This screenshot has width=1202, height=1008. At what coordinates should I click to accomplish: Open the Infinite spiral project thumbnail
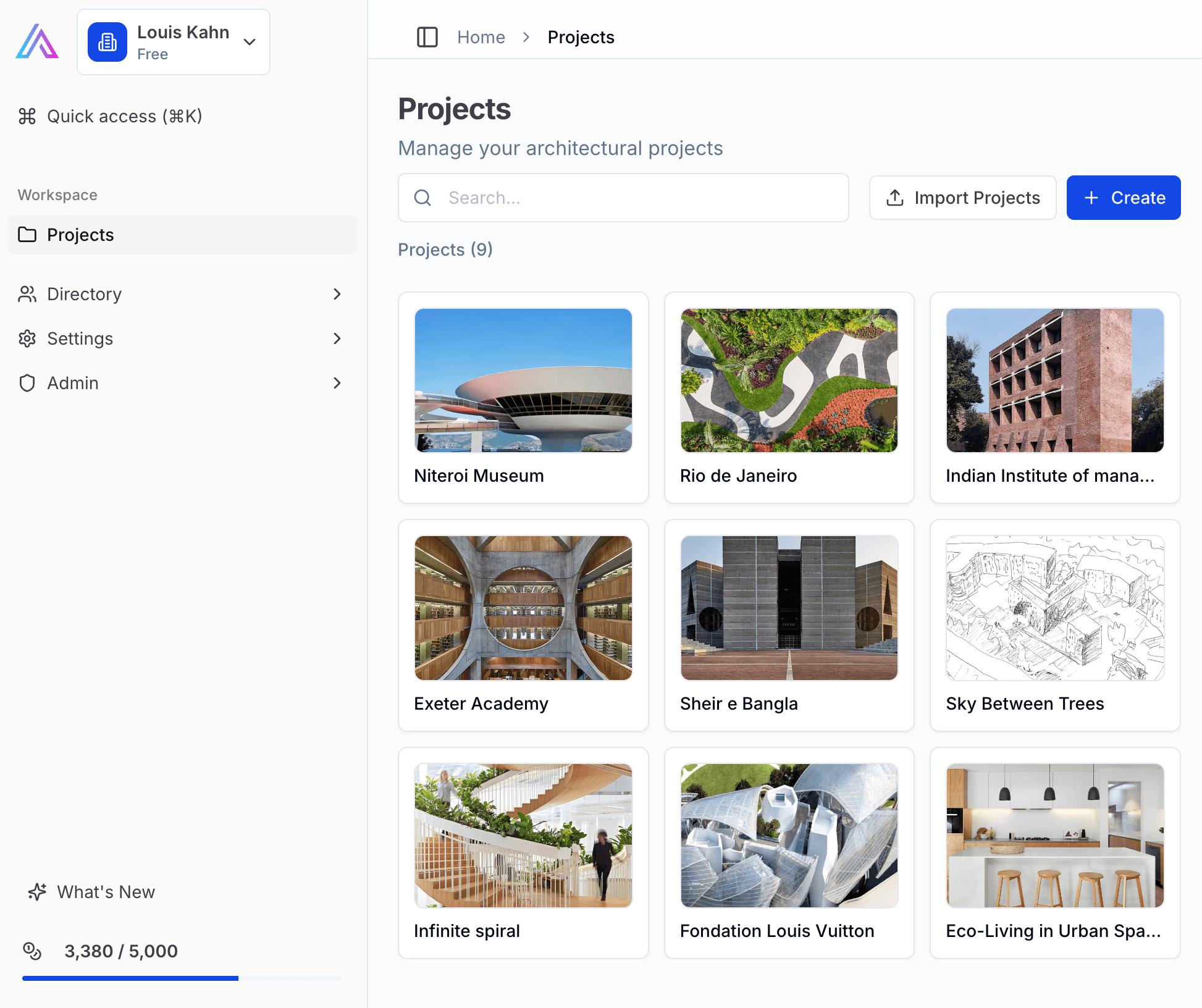click(x=523, y=836)
